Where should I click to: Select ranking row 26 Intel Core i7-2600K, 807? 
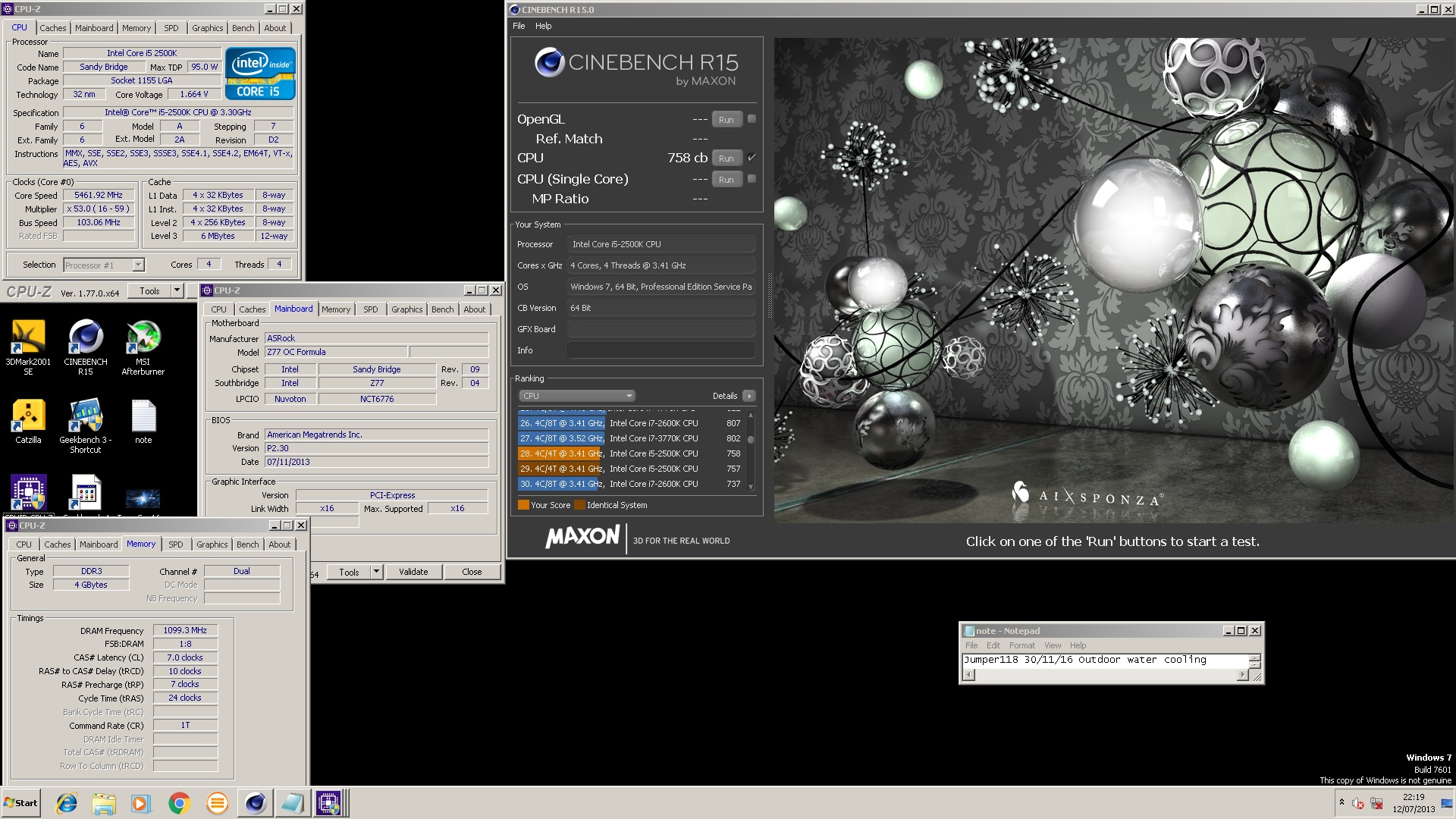click(631, 423)
